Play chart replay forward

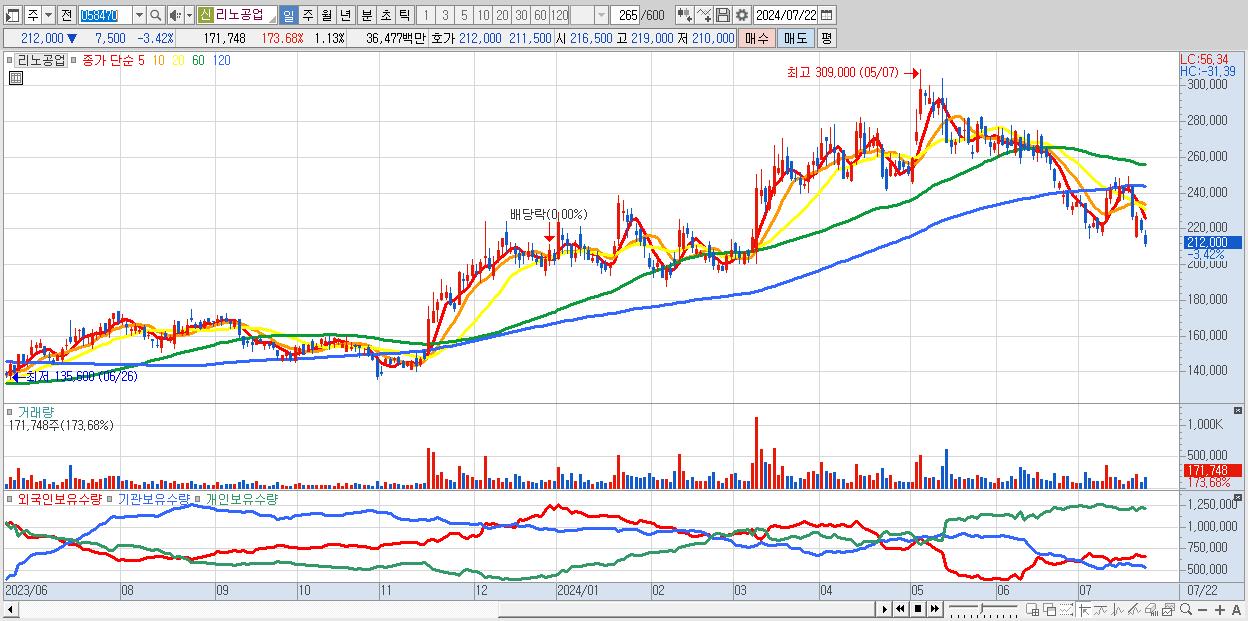(x=885, y=608)
